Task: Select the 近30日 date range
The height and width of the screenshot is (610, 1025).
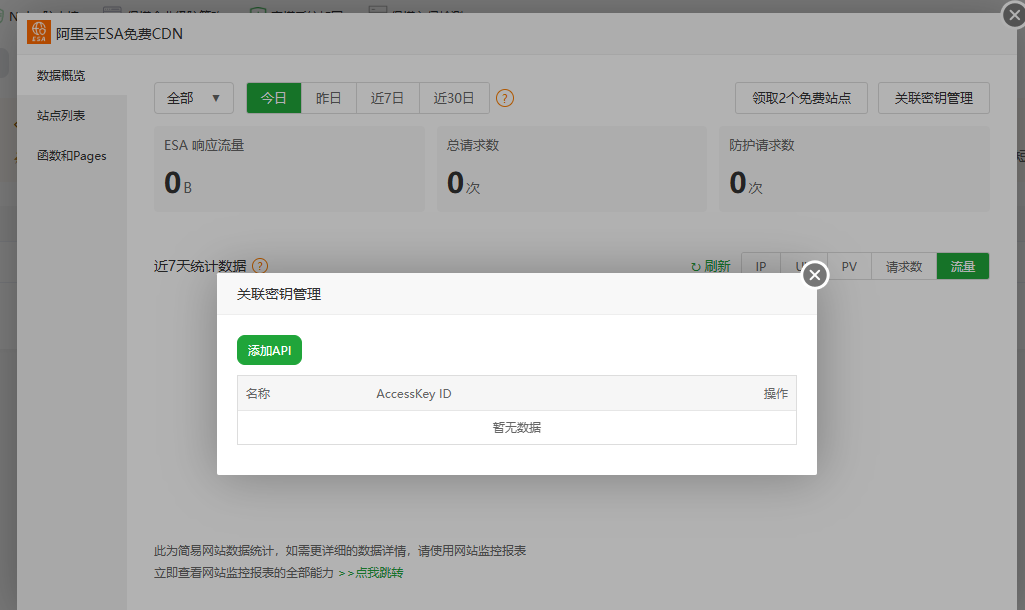Action: click(x=453, y=98)
